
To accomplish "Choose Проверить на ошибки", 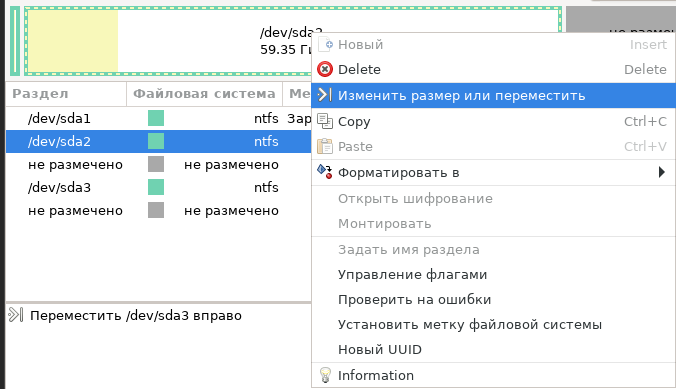I will [x=493, y=299].
